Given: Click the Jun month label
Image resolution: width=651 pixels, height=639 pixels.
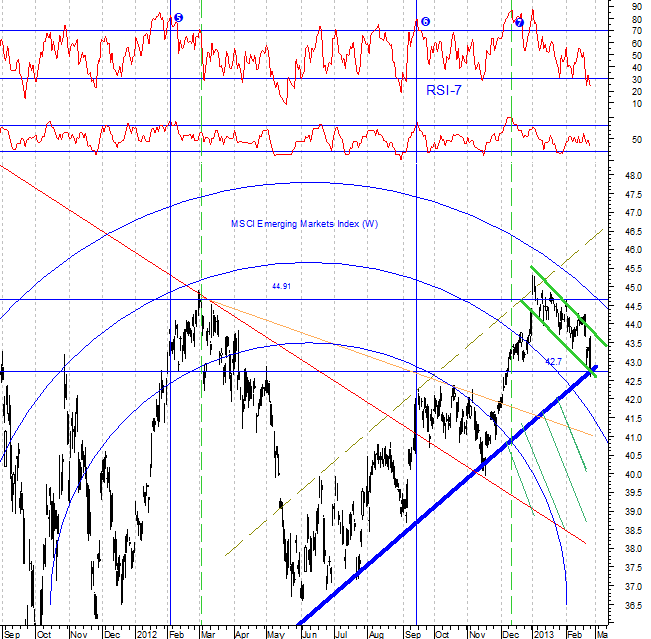Looking at the screenshot, I should click(x=309, y=634).
